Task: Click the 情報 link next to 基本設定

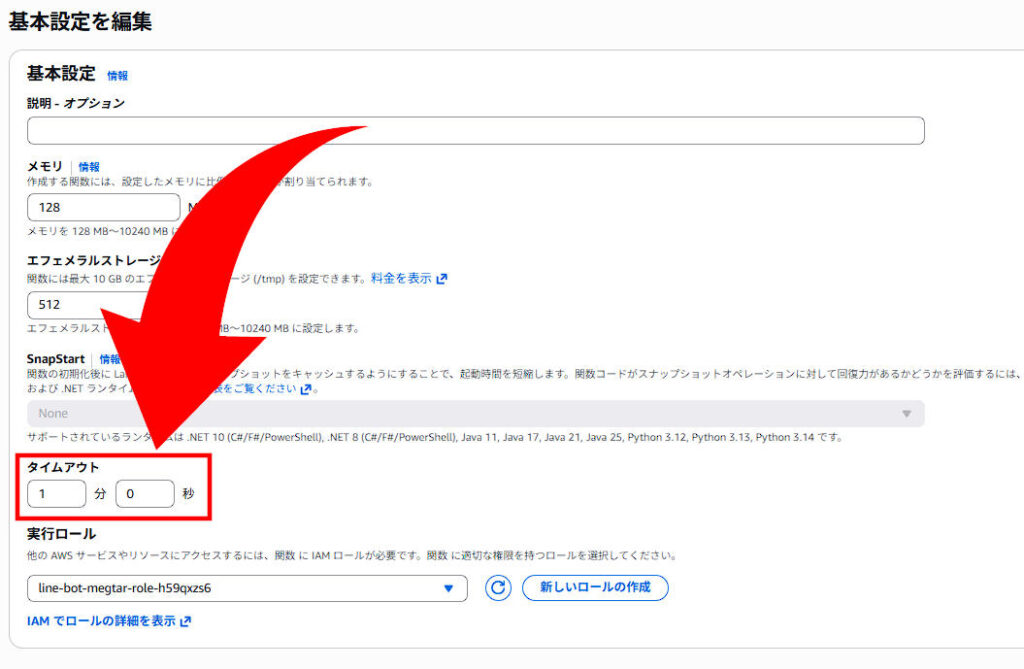Action: tap(117, 74)
